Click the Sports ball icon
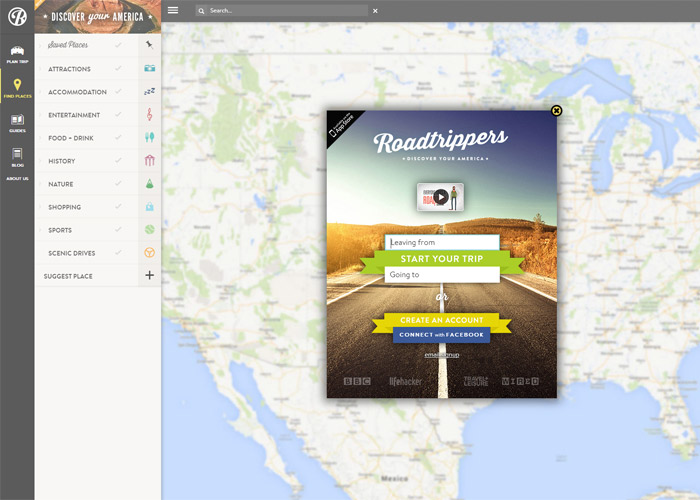This screenshot has height=500, width=700. pos(150,229)
